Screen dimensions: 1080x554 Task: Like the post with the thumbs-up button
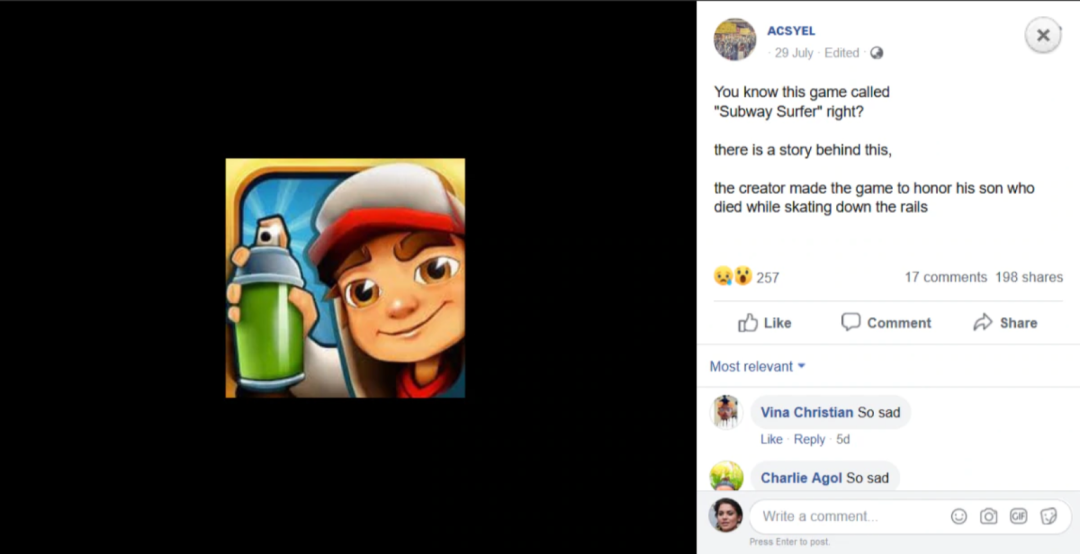(x=765, y=322)
